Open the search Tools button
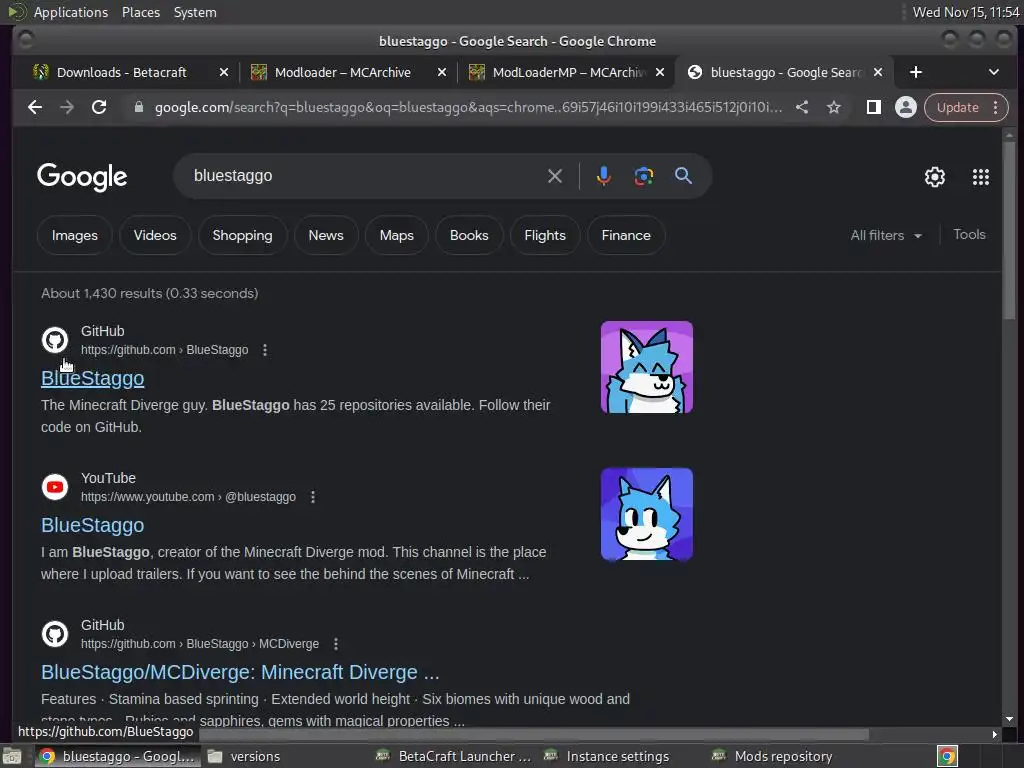 click(968, 234)
